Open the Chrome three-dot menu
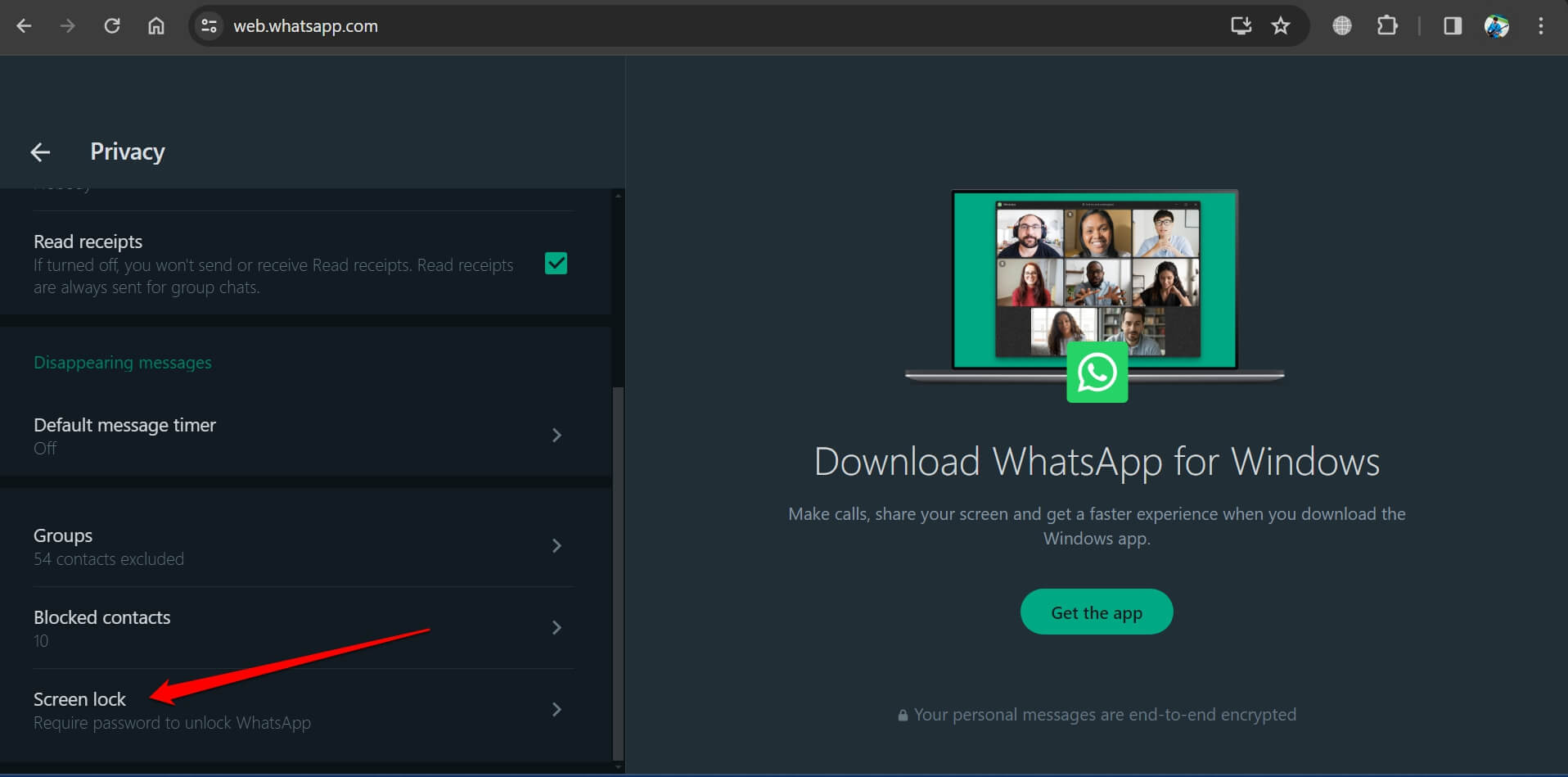This screenshot has height=777, width=1568. [1541, 26]
